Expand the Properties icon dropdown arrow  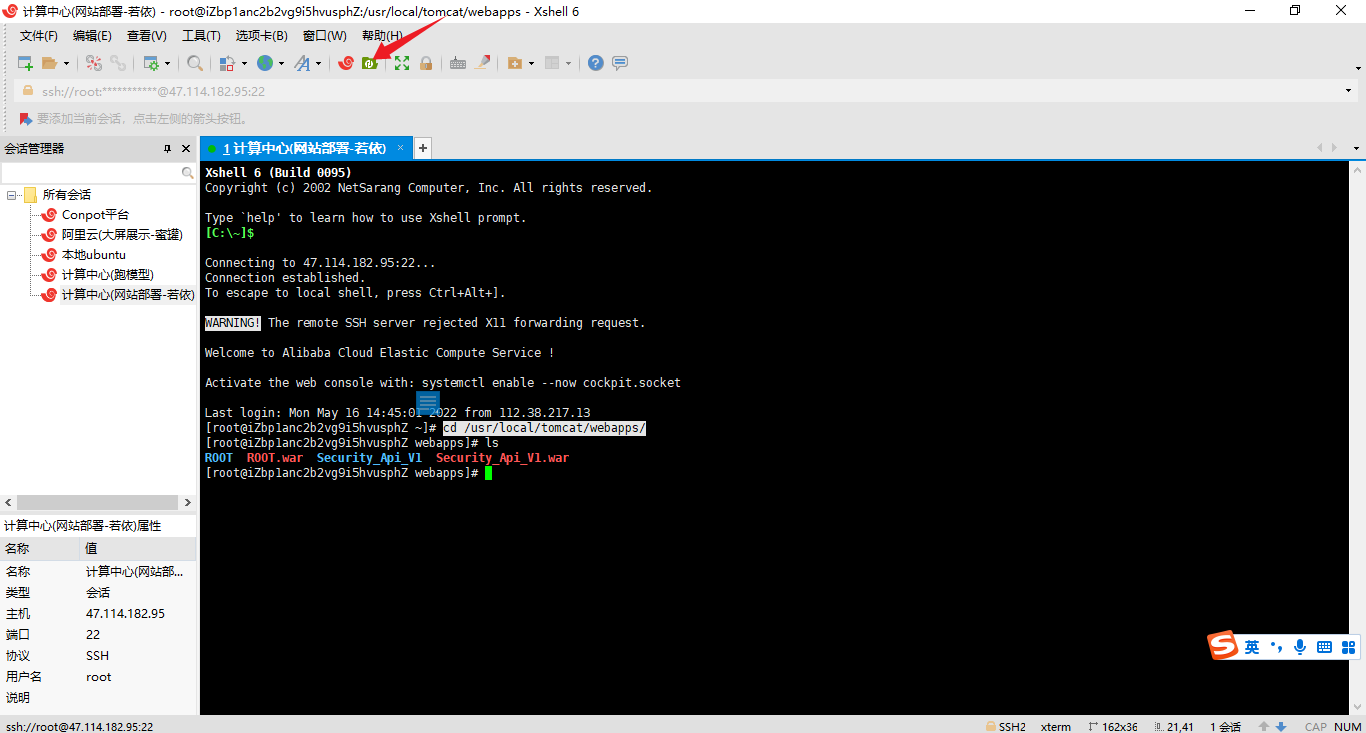pos(167,63)
